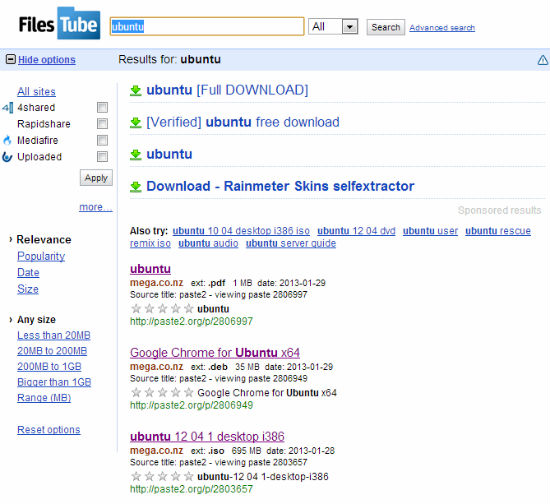The height and width of the screenshot is (504, 550).
Task: Click the Search button
Action: pyautogui.click(x=386, y=27)
